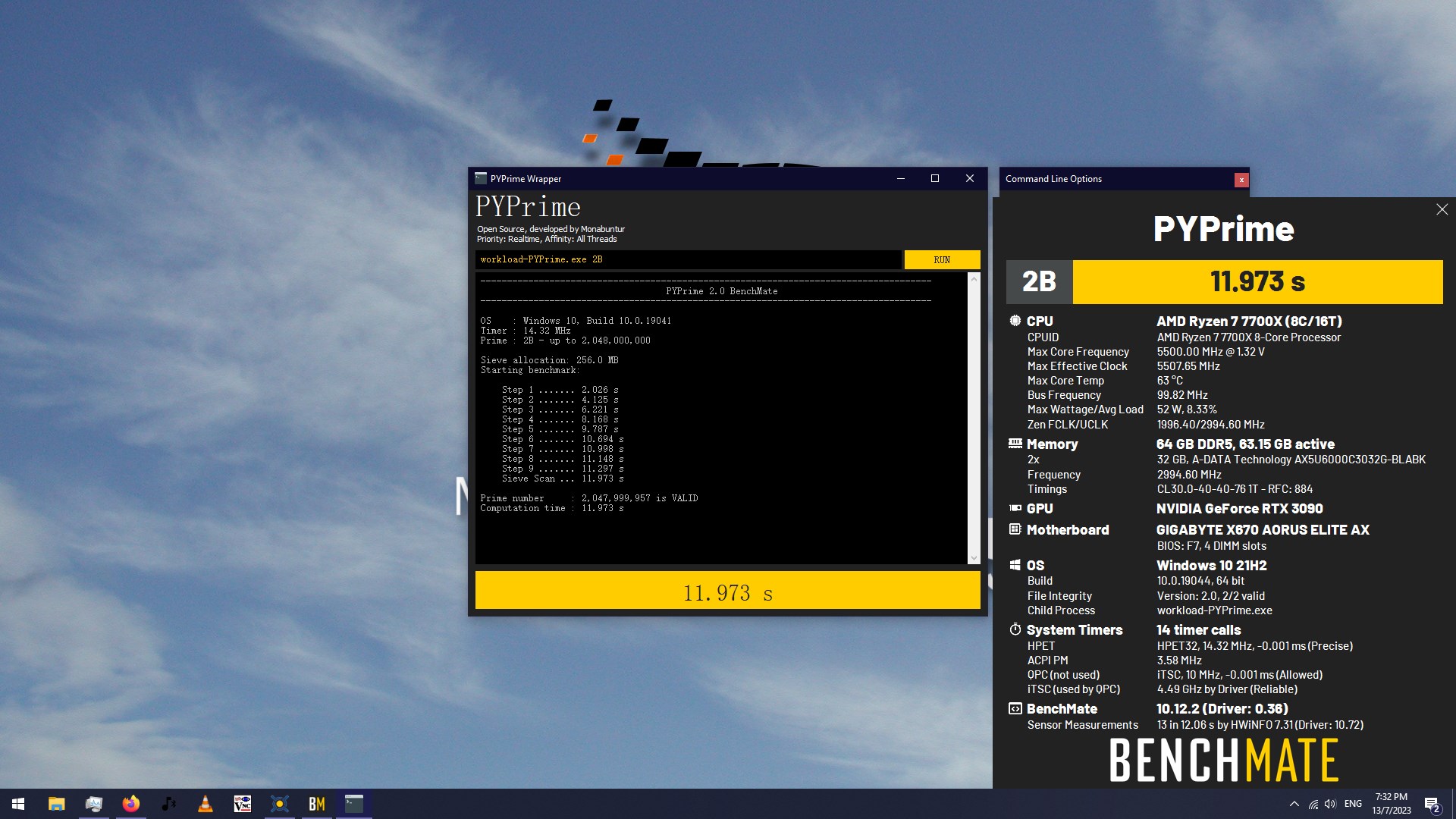The image size is (1456, 819).
Task: Show hidden system tray icons
Action: [1294, 804]
